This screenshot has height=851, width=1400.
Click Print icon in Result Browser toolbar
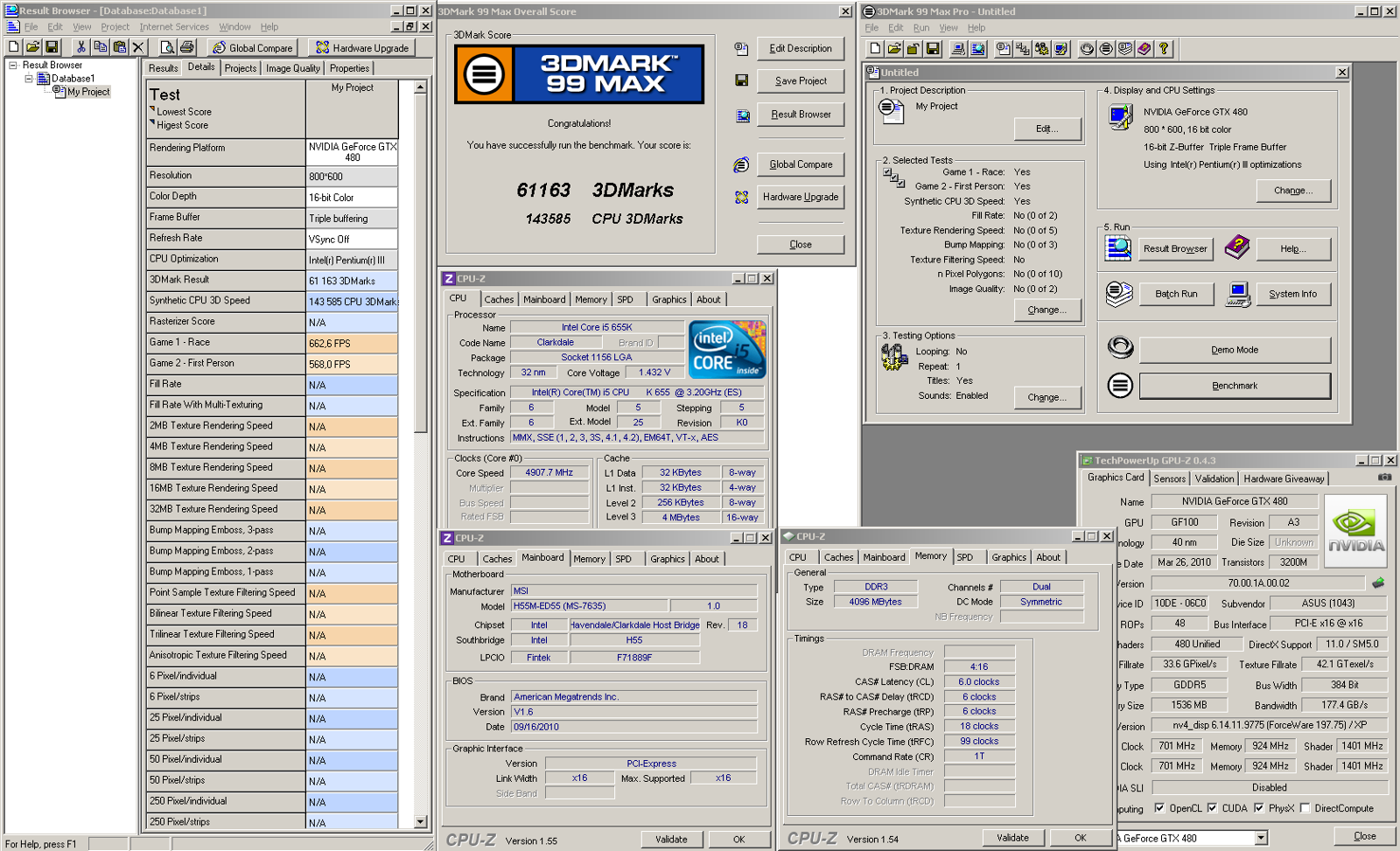pyautogui.click(x=187, y=47)
